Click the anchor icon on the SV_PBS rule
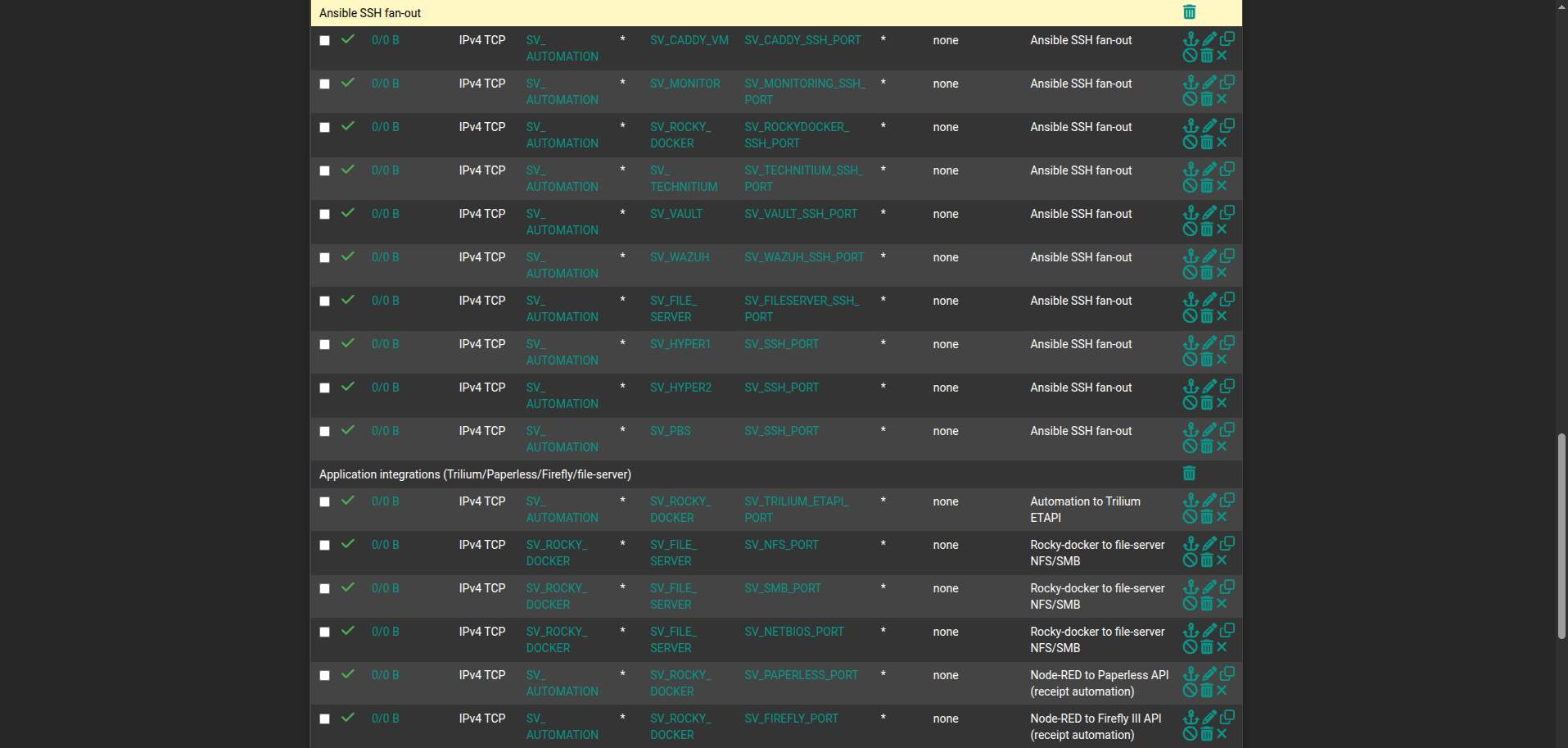The height and width of the screenshot is (748, 1568). tap(1191, 429)
